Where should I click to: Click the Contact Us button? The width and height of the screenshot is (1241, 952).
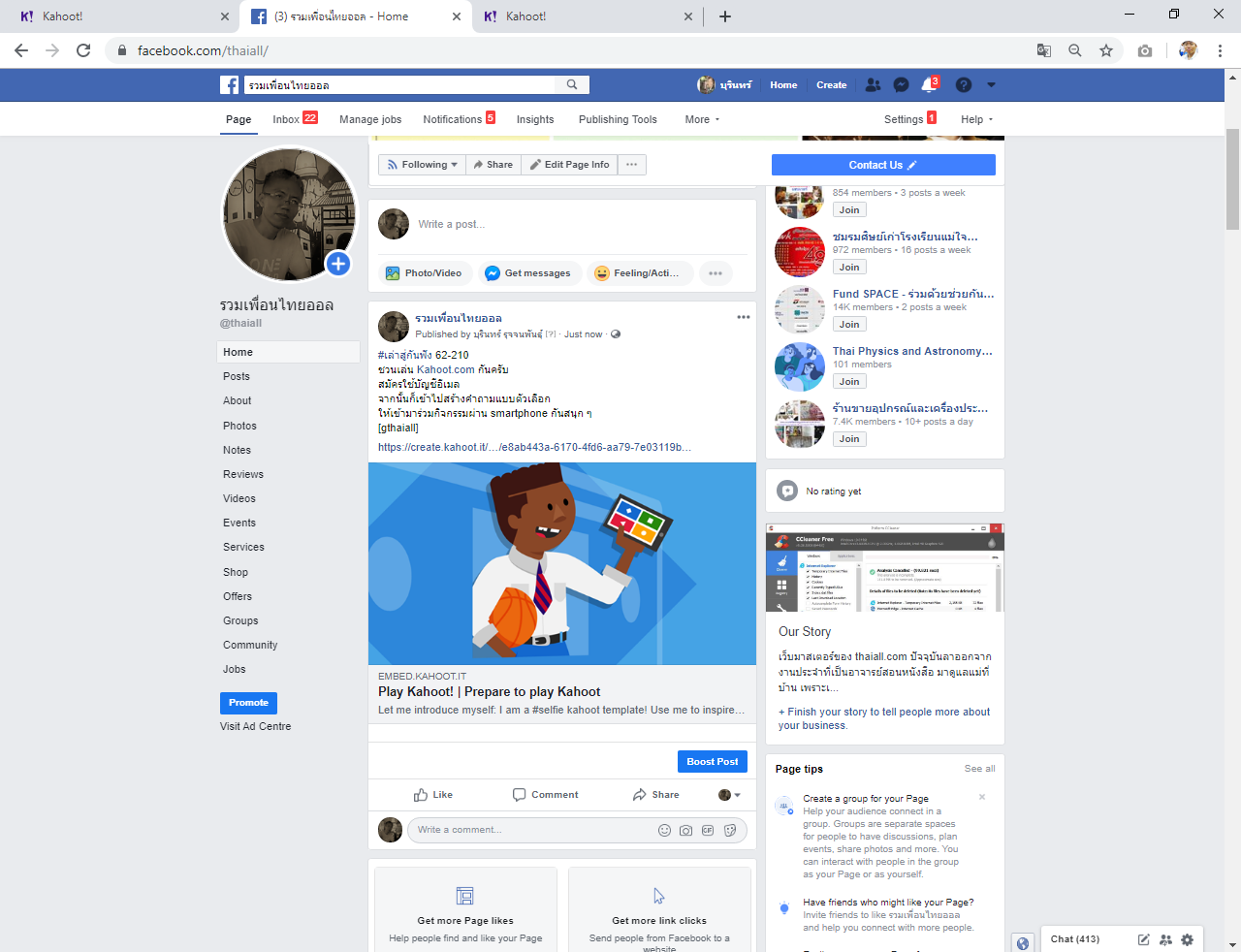point(883,165)
